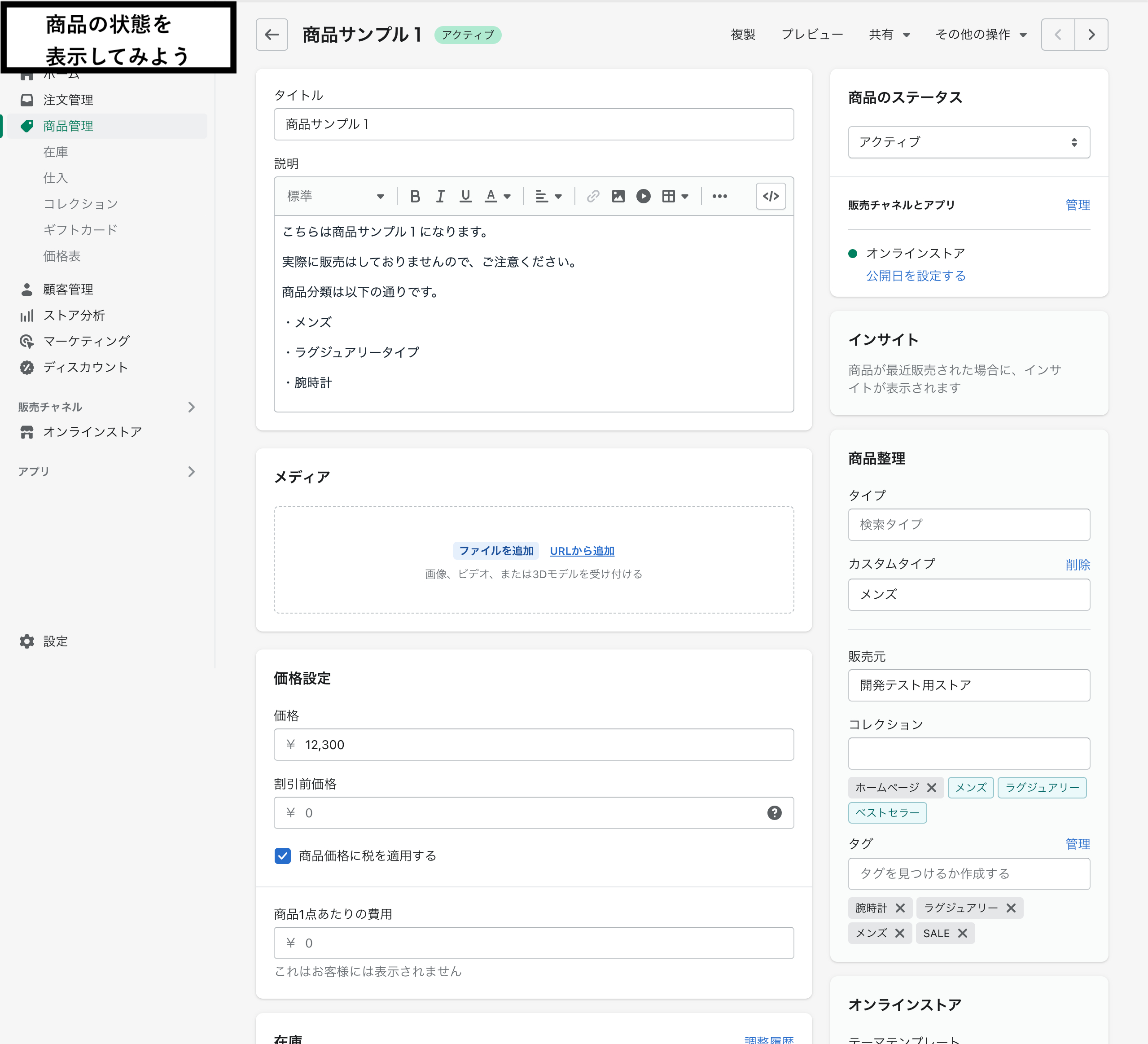Click ファイルを追加 button
This screenshot has width=1148, height=1044.
[x=496, y=551]
